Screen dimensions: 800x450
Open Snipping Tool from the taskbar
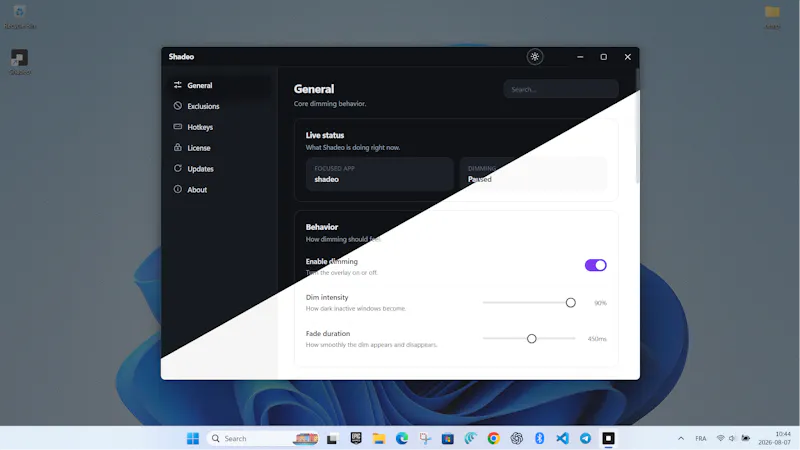(x=425, y=438)
